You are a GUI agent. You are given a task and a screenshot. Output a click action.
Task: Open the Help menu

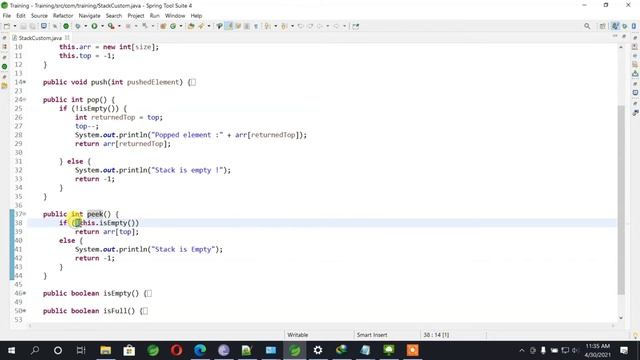[x=196, y=16]
